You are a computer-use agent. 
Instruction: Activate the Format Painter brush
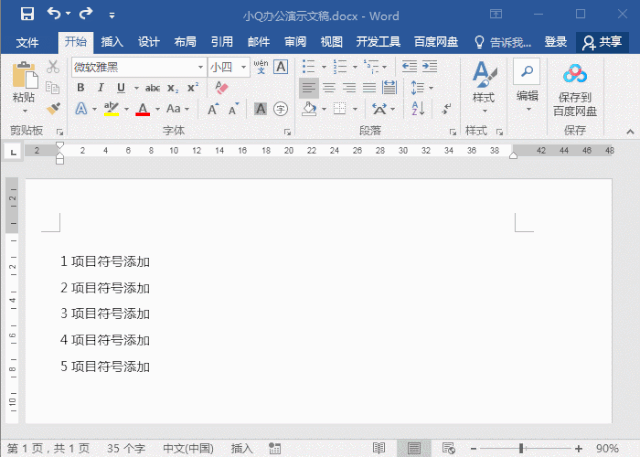[53, 109]
